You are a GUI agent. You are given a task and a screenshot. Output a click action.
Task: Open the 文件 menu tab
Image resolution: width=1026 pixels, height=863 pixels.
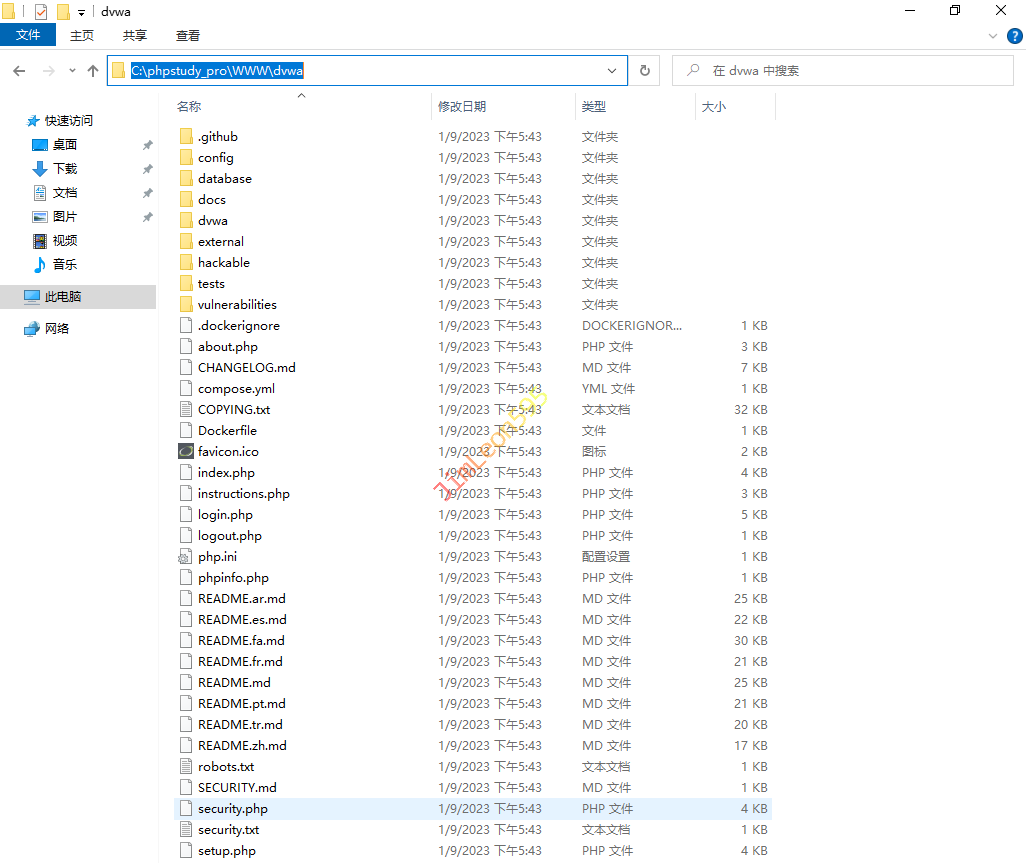pos(28,35)
